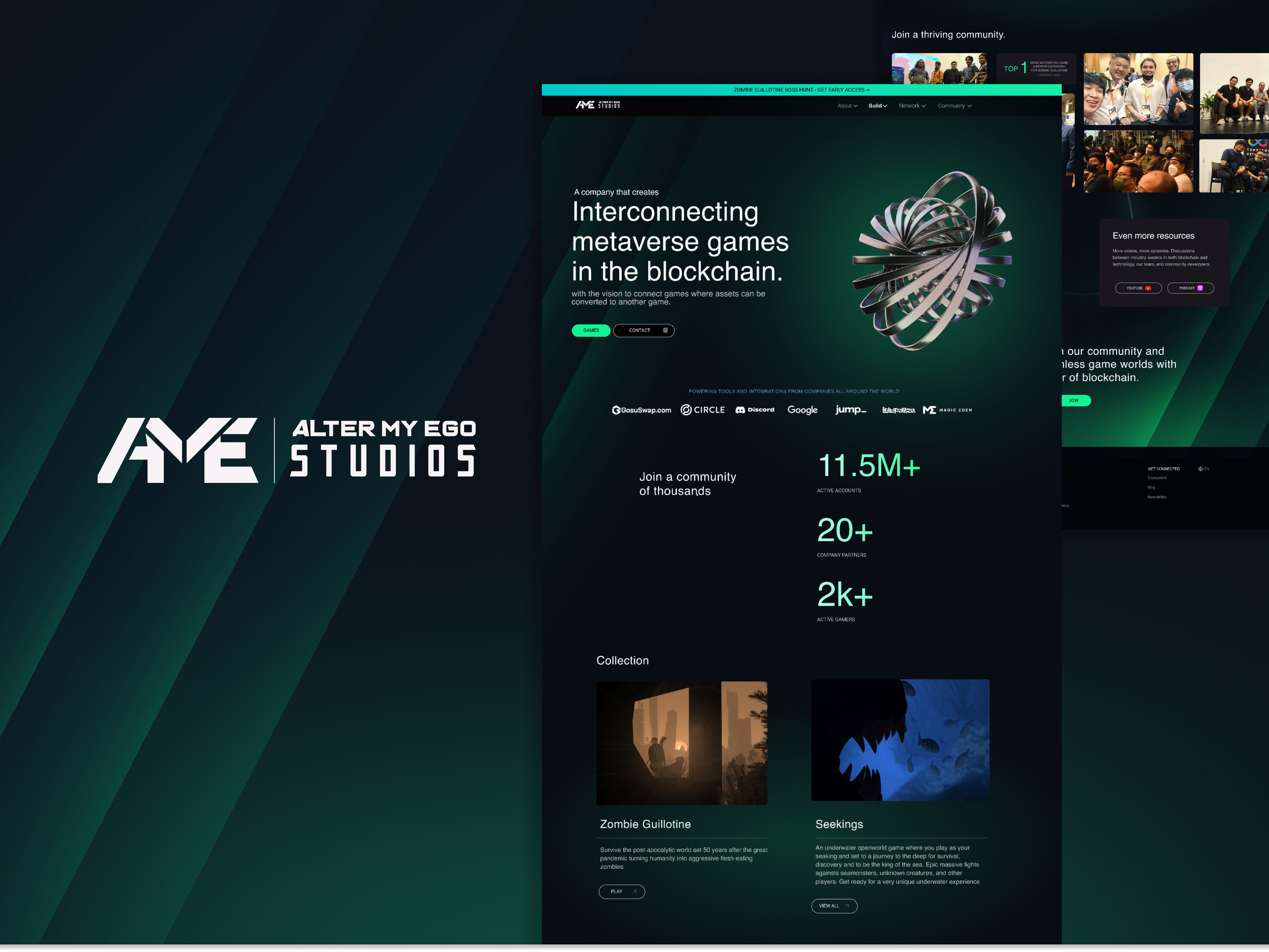The height and width of the screenshot is (952, 1269).
Task: Click the GET CONNECTED footer heading
Action: pyautogui.click(x=1163, y=469)
